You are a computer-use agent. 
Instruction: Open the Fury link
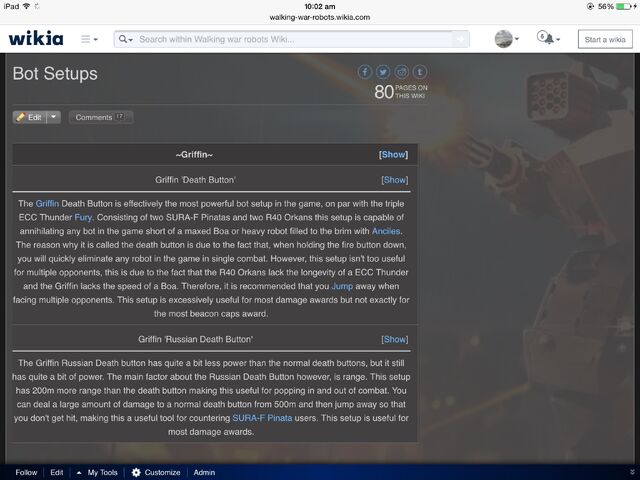pos(83,217)
